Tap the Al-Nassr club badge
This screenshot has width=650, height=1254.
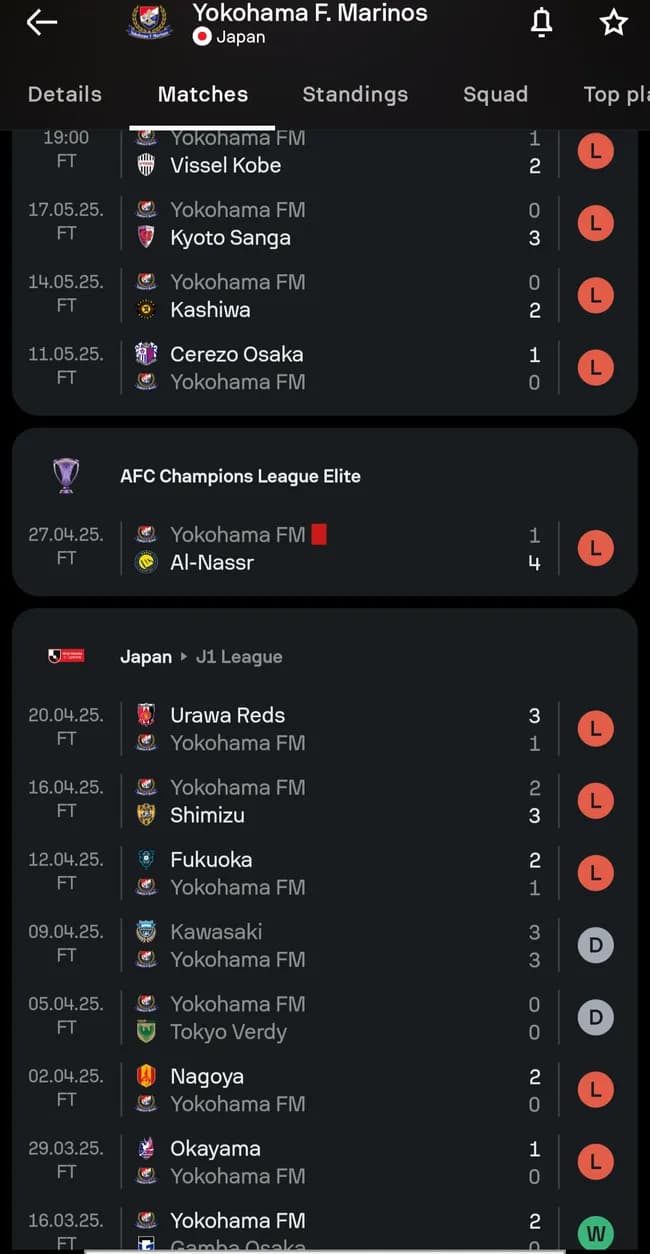coord(146,562)
